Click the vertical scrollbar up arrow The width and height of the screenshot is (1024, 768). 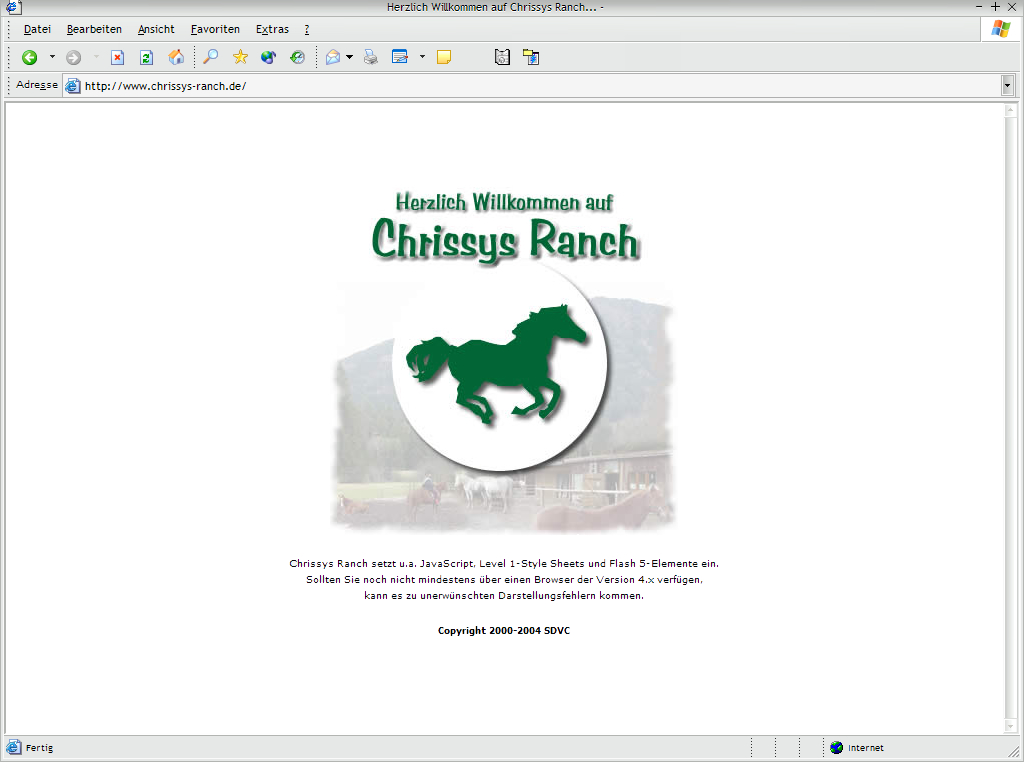(1010, 111)
